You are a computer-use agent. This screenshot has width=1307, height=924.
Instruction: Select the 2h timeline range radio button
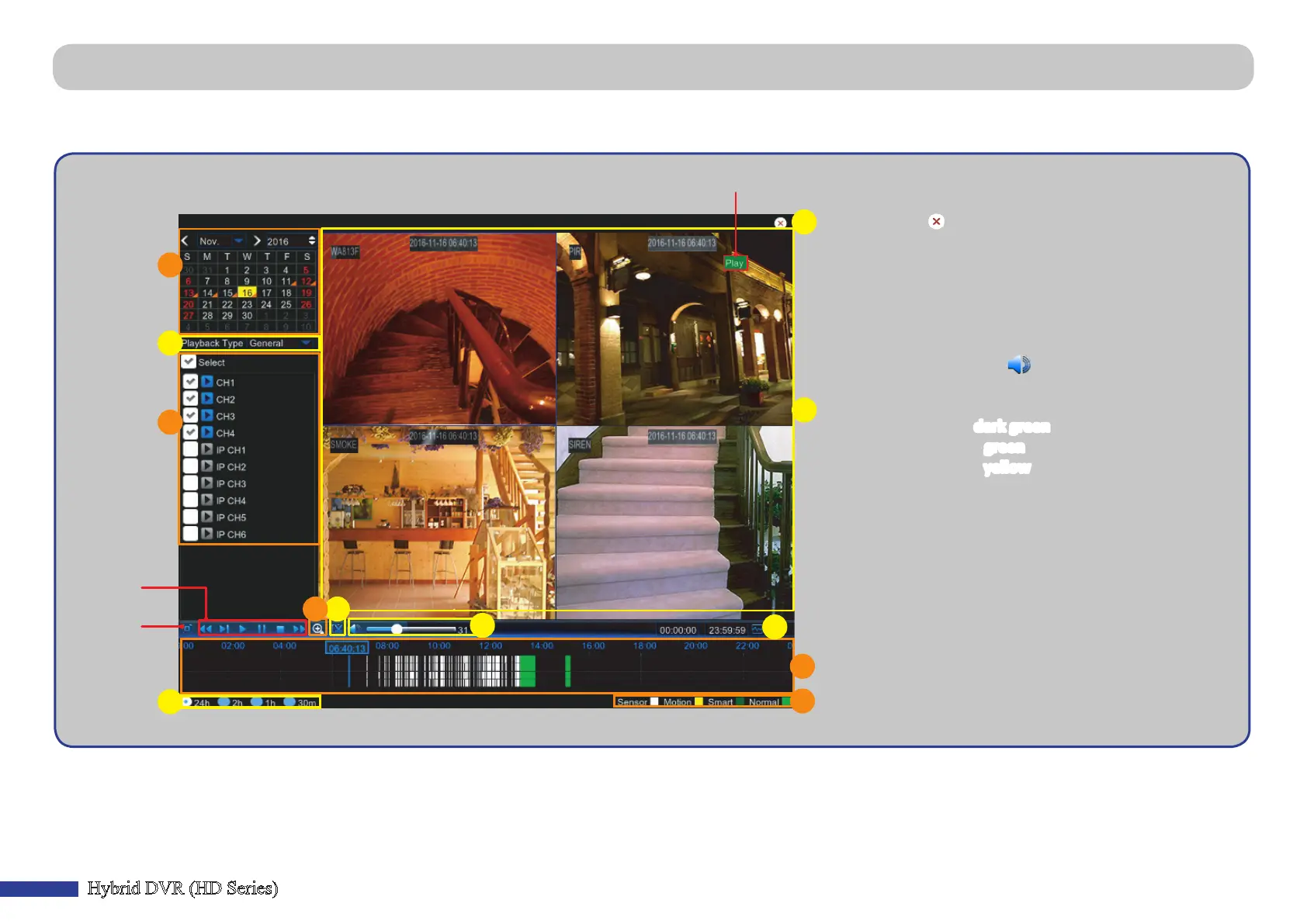(224, 702)
